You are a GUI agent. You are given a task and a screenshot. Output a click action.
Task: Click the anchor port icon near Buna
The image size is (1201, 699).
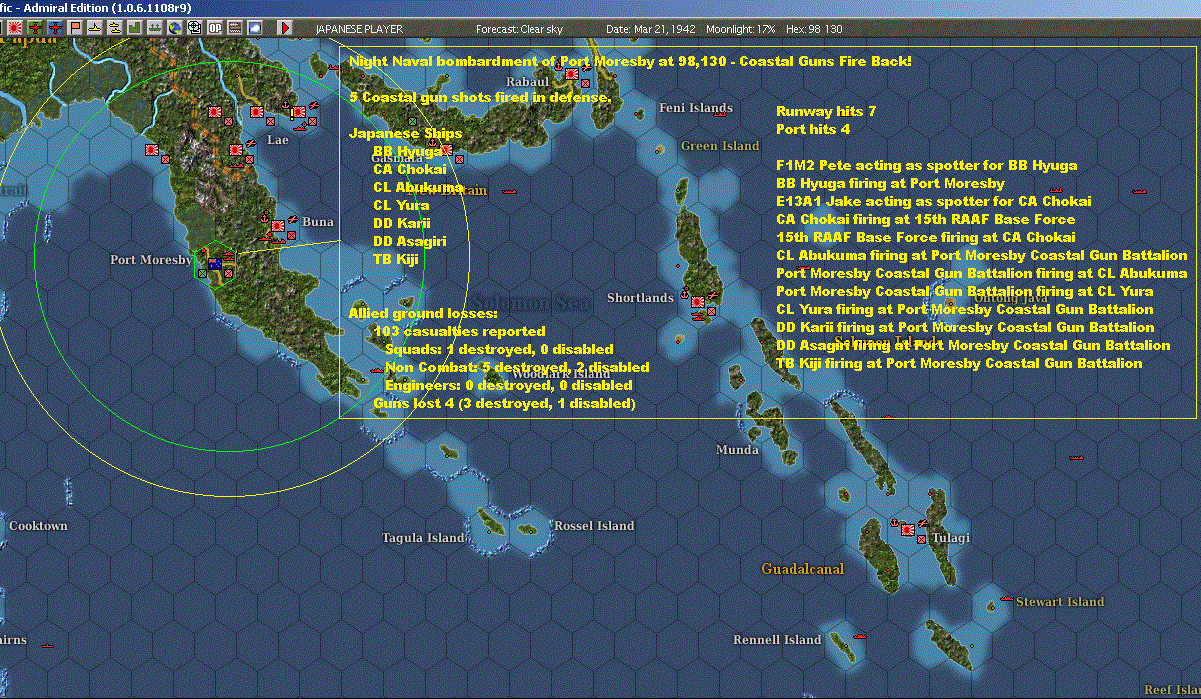point(263,219)
